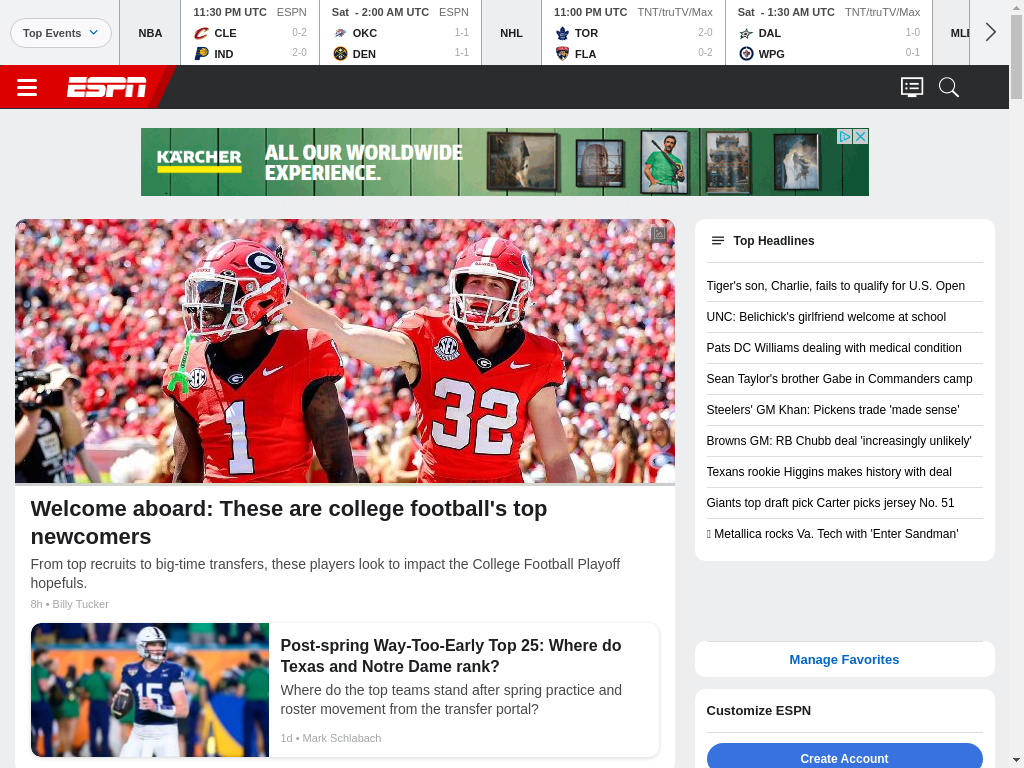The height and width of the screenshot is (768, 1024).
Task: Select the NHL section in scores bar
Action: (511, 33)
